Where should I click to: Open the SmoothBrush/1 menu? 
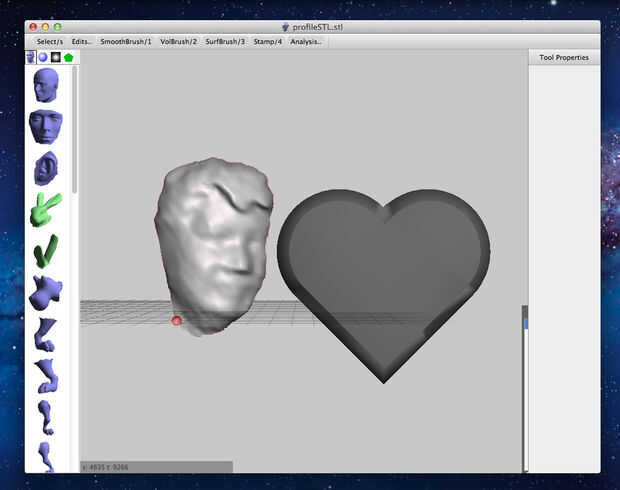[126, 42]
